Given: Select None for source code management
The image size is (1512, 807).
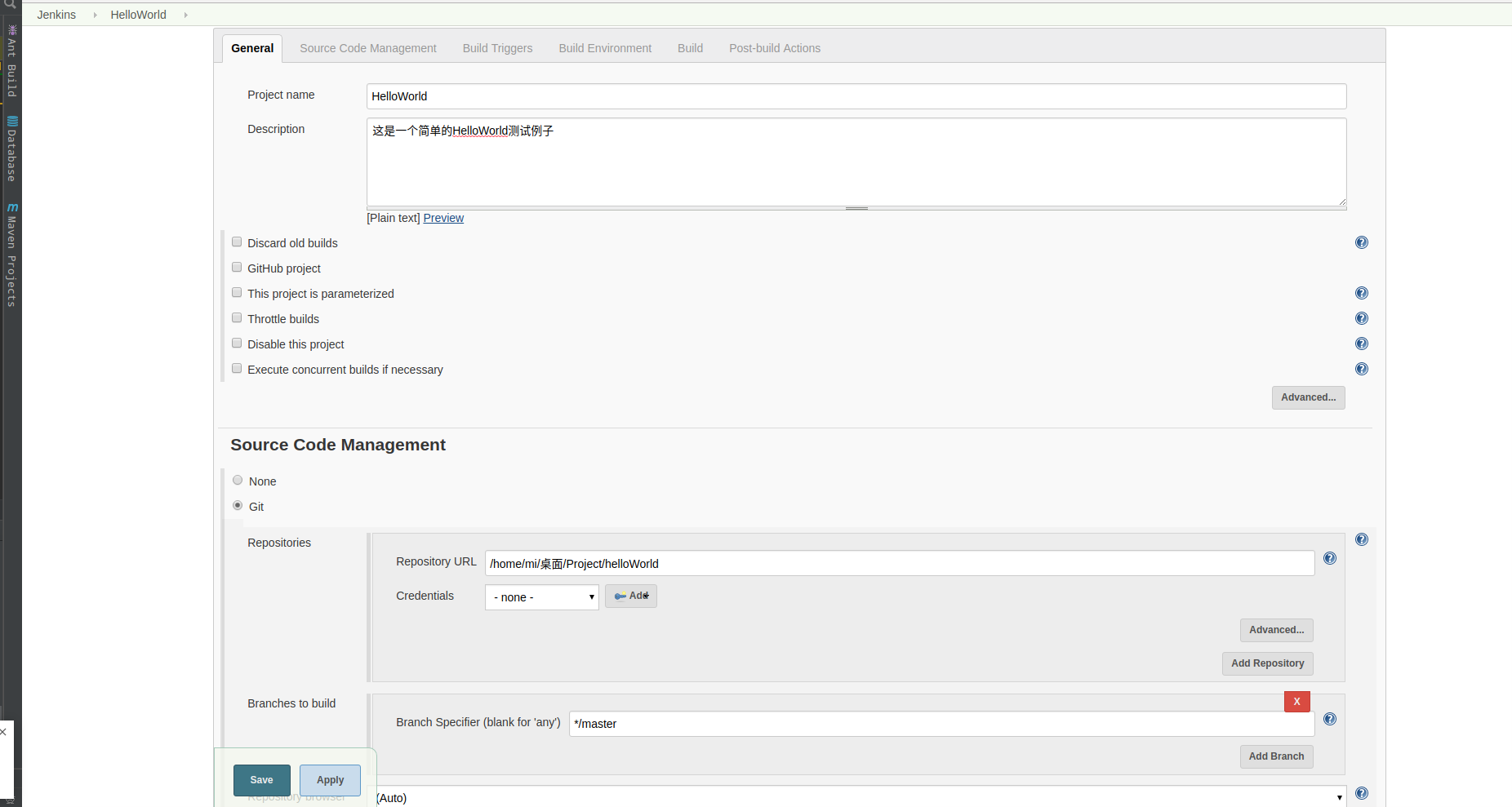Looking at the screenshot, I should [238, 481].
